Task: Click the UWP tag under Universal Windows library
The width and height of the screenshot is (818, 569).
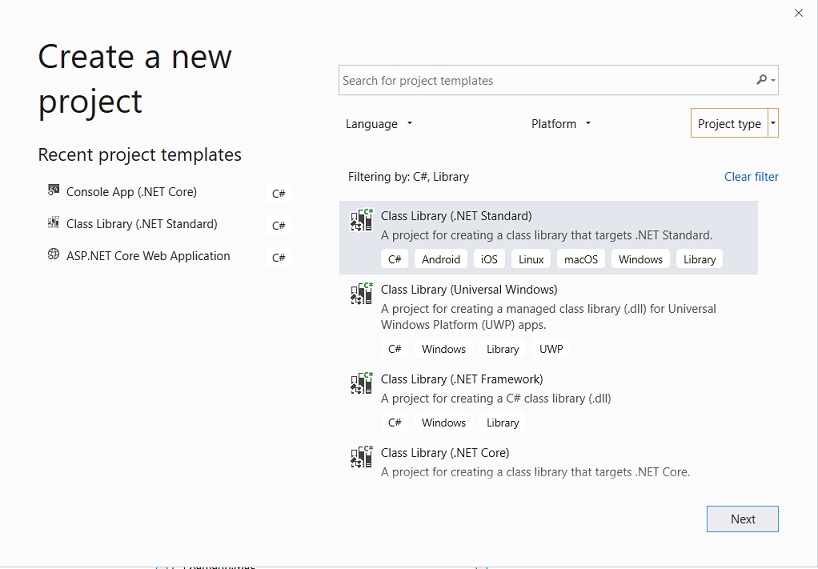Action: [x=551, y=349]
